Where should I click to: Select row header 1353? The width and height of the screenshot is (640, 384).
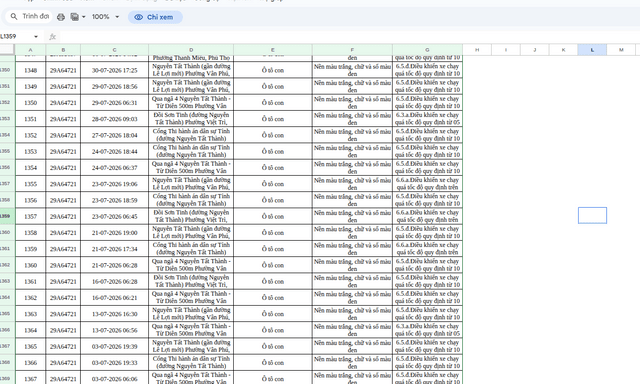(7, 119)
